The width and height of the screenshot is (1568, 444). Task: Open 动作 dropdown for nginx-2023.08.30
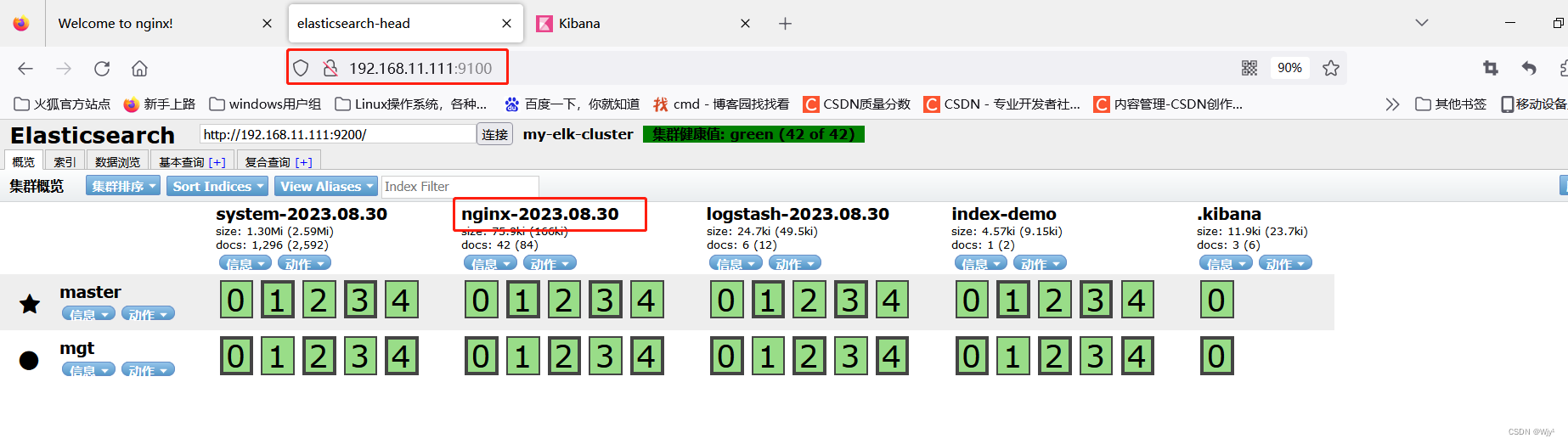(x=550, y=263)
